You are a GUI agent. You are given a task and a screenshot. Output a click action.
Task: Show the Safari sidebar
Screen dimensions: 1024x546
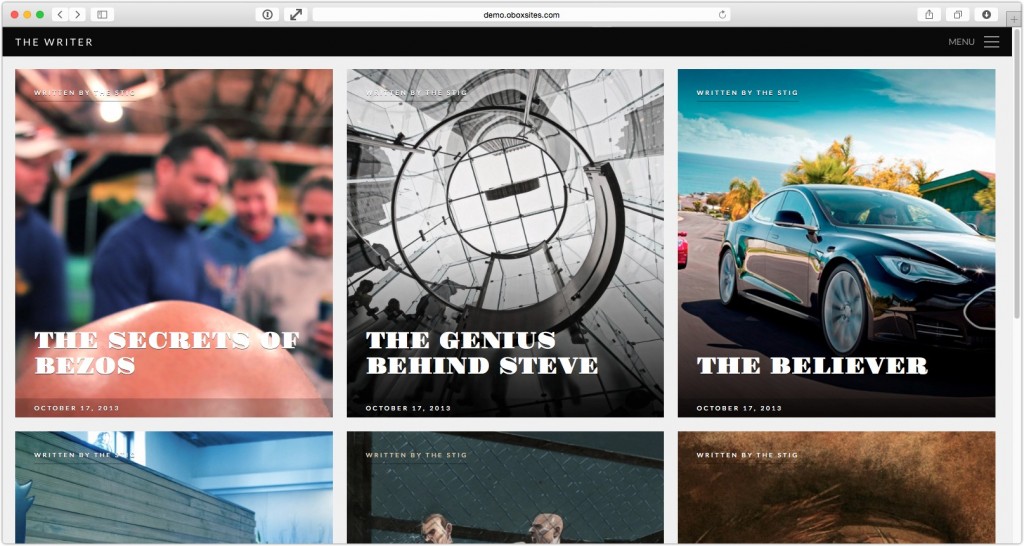[x=103, y=14]
